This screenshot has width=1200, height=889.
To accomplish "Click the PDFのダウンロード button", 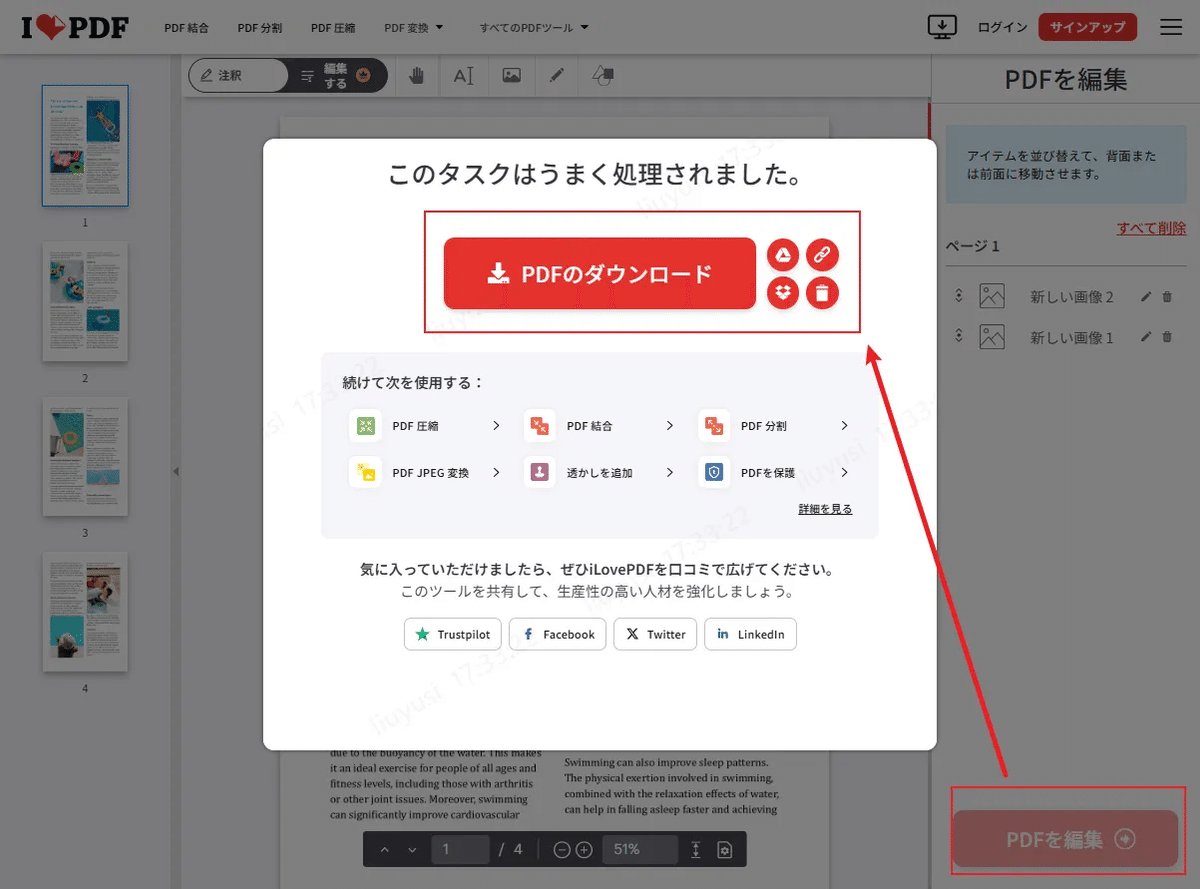I will pos(599,272).
